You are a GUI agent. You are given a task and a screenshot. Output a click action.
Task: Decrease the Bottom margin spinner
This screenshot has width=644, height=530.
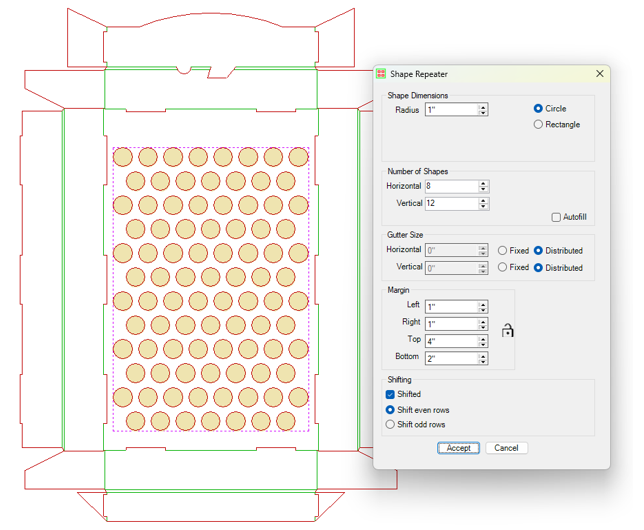coord(483,361)
